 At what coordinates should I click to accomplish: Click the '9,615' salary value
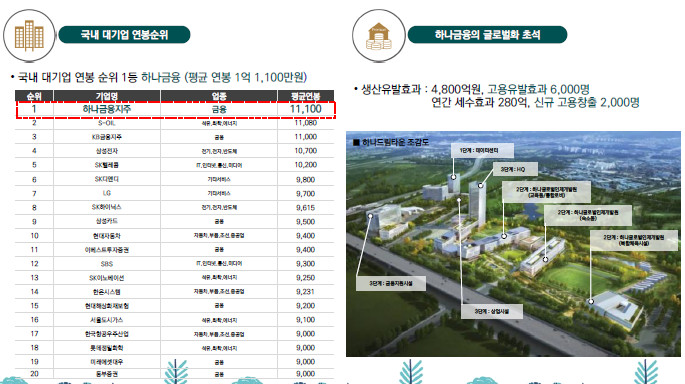click(x=305, y=208)
